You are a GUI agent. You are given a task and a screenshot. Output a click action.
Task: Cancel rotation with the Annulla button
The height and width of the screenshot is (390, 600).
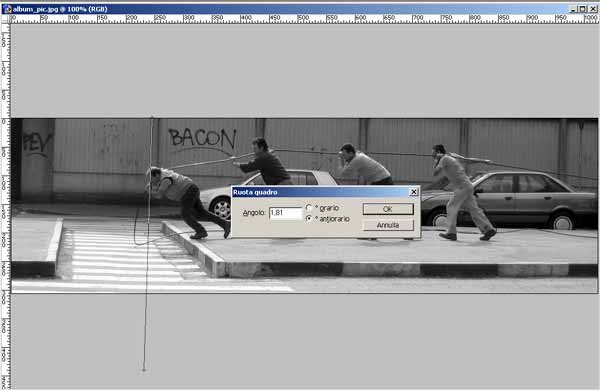pyautogui.click(x=388, y=225)
